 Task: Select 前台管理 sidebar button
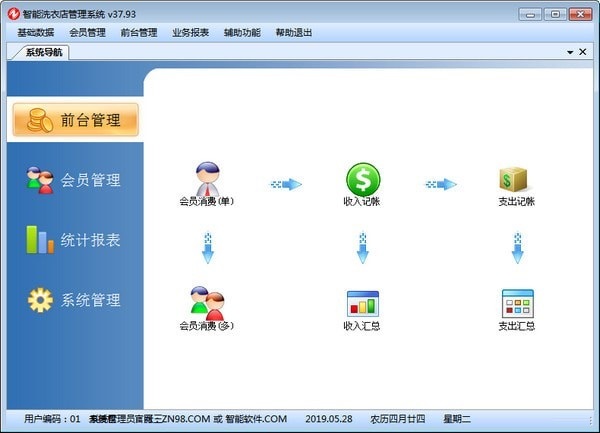click(x=74, y=120)
